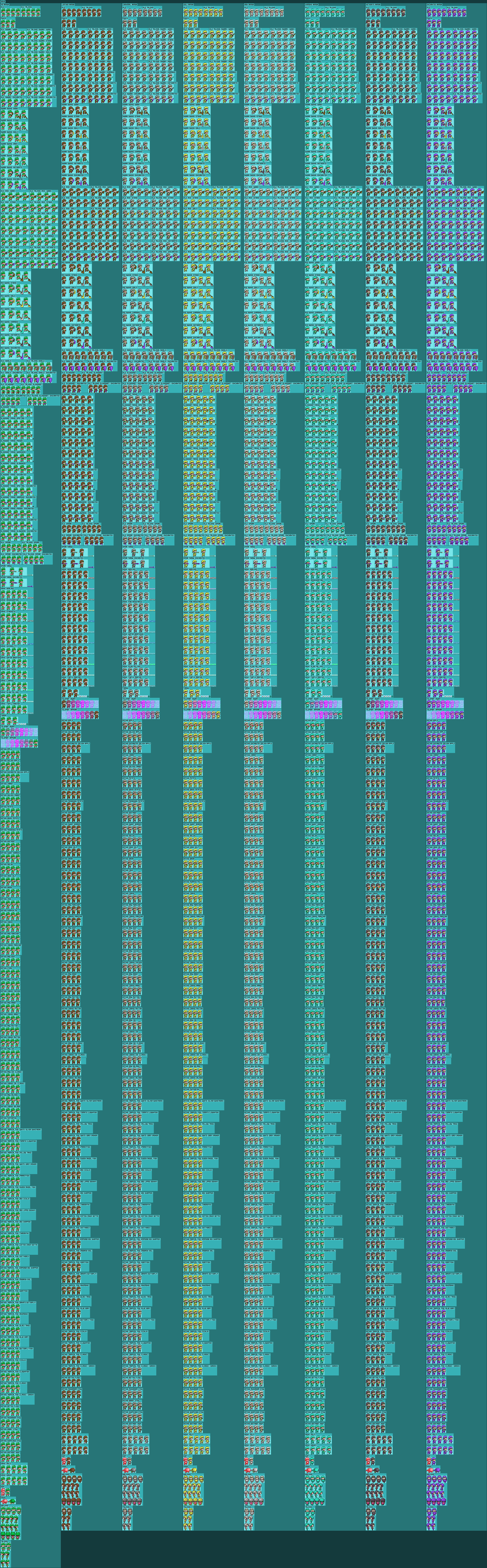The height and width of the screenshot is (1568, 487).
Task: Select the yellow gold armor Idle sprite row
Action: pyautogui.click(x=193, y=12)
